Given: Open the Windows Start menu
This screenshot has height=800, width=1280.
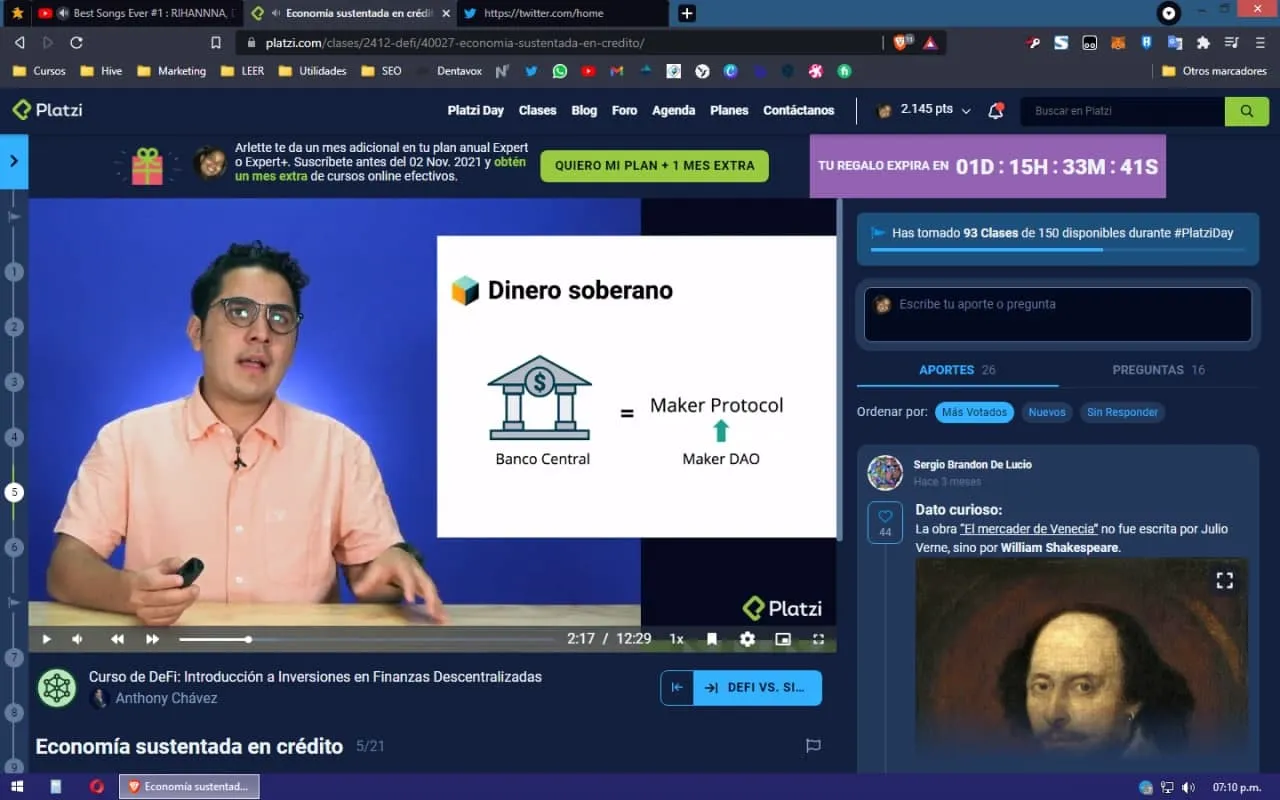Looking at the screenshot, I should pos(16,787).
